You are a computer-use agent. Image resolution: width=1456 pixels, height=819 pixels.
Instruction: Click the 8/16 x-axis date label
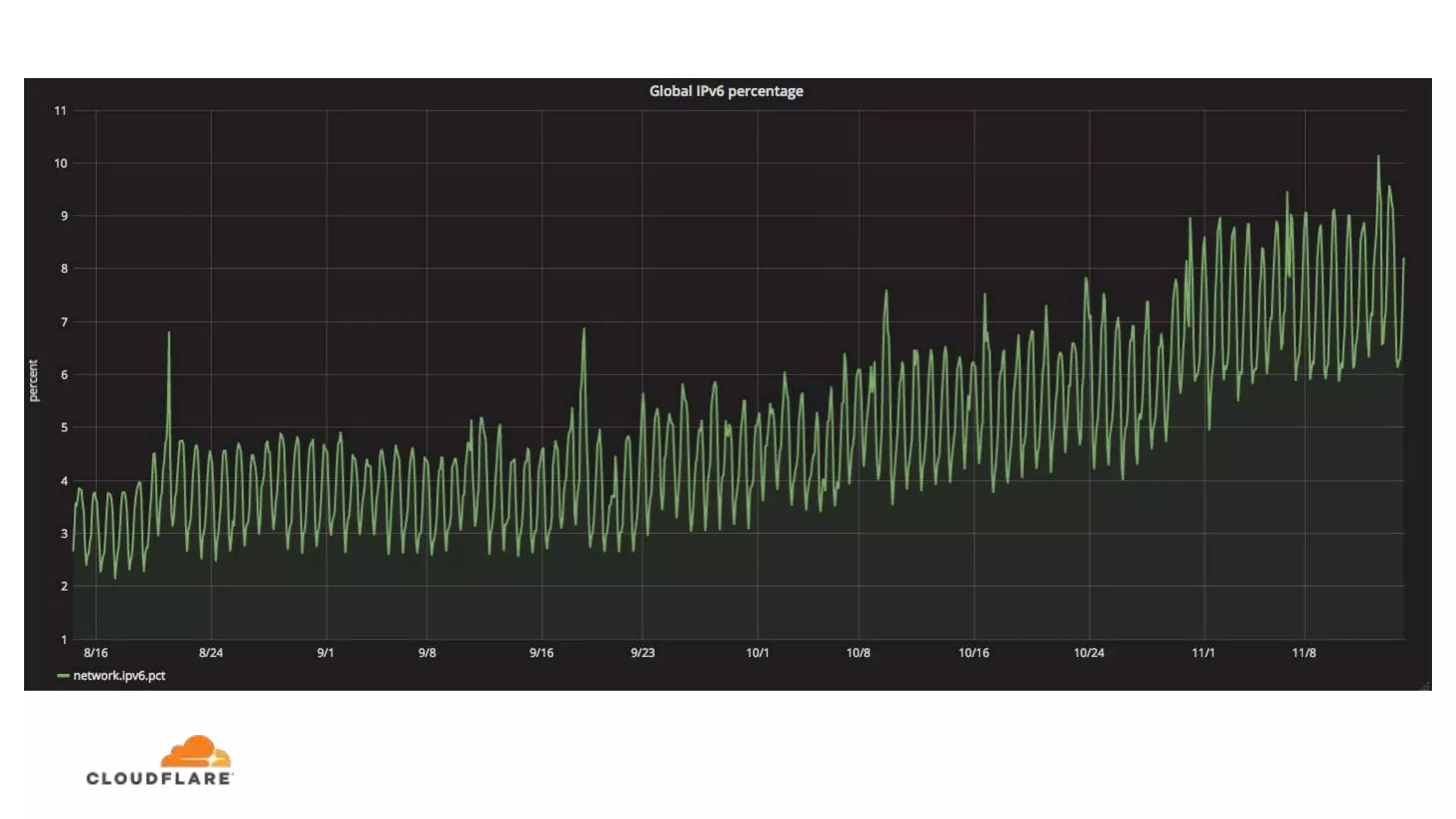click(96, 653)
